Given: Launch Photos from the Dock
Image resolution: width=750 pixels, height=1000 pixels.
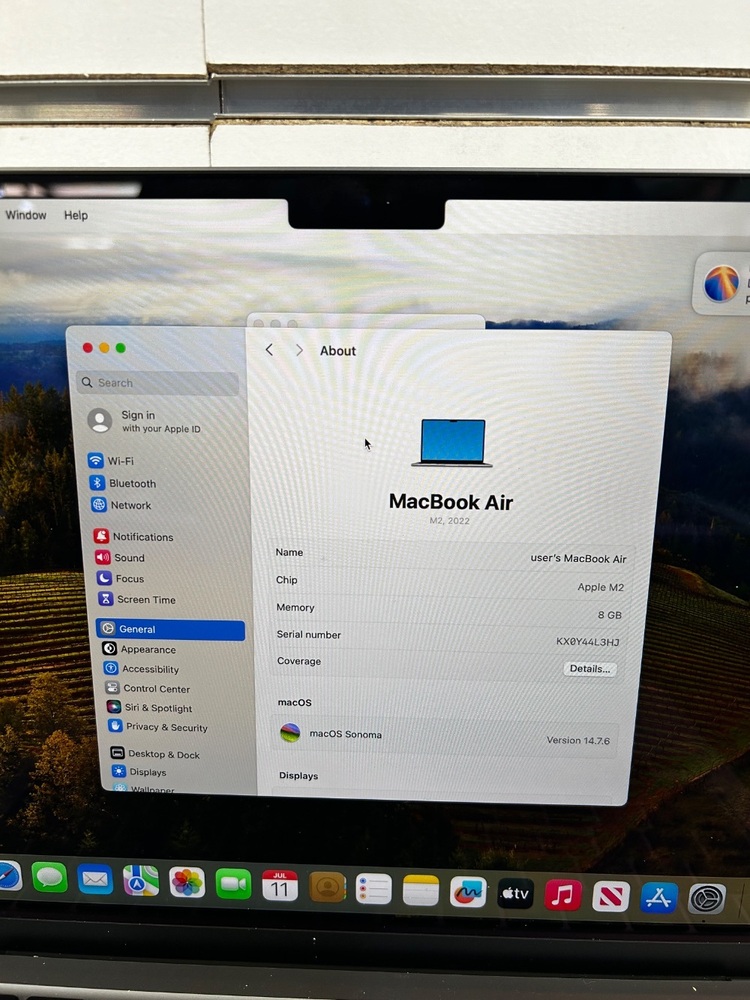Looking at the screenshot, I should [x=187, y=883].
